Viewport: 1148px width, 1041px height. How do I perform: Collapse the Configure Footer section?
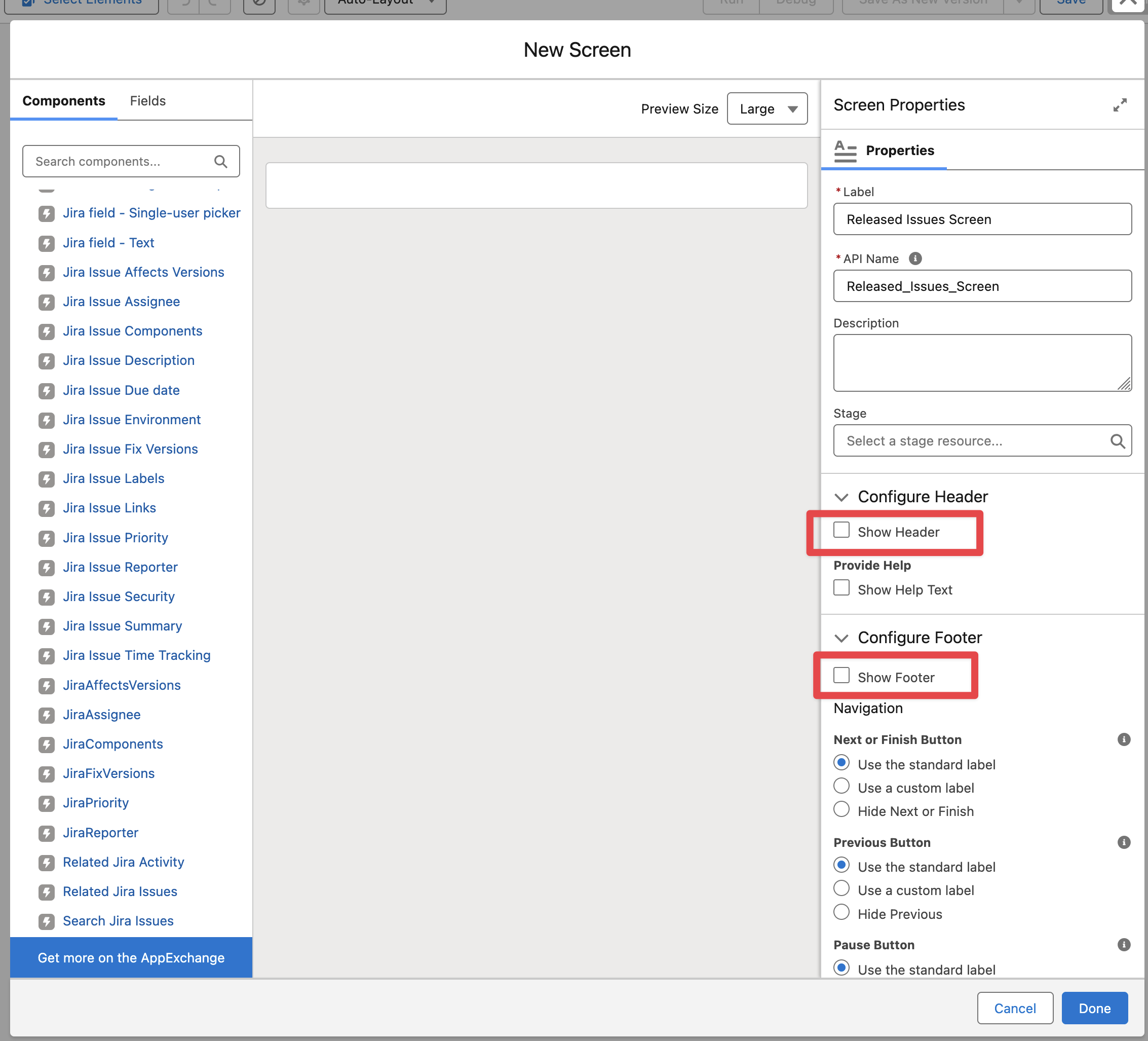coord(841,638)
